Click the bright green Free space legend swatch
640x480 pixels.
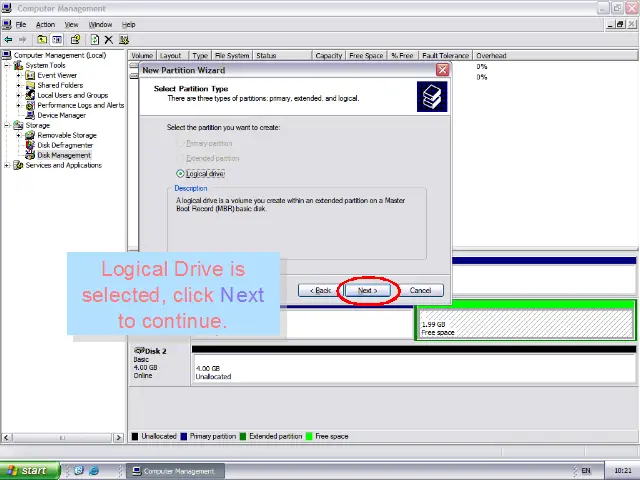[x=309, y=436]
